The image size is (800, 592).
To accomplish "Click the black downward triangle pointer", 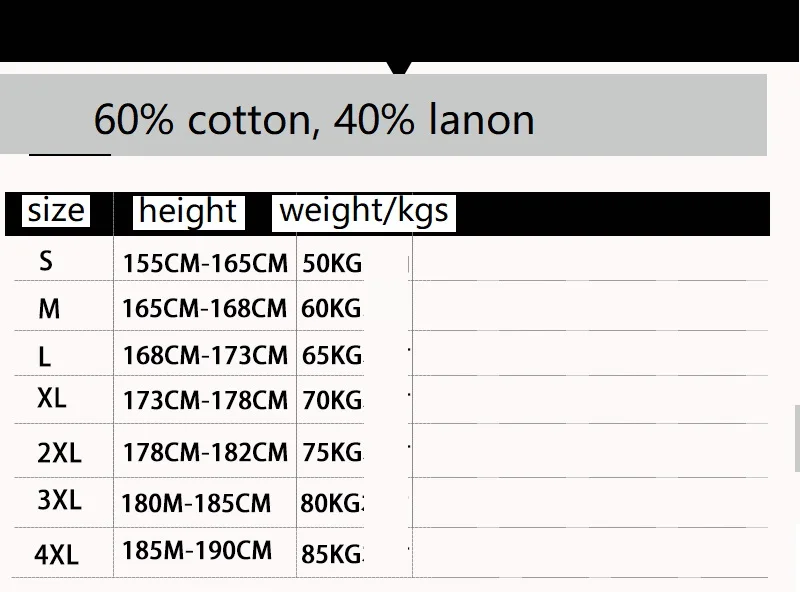I will (399, 68).
